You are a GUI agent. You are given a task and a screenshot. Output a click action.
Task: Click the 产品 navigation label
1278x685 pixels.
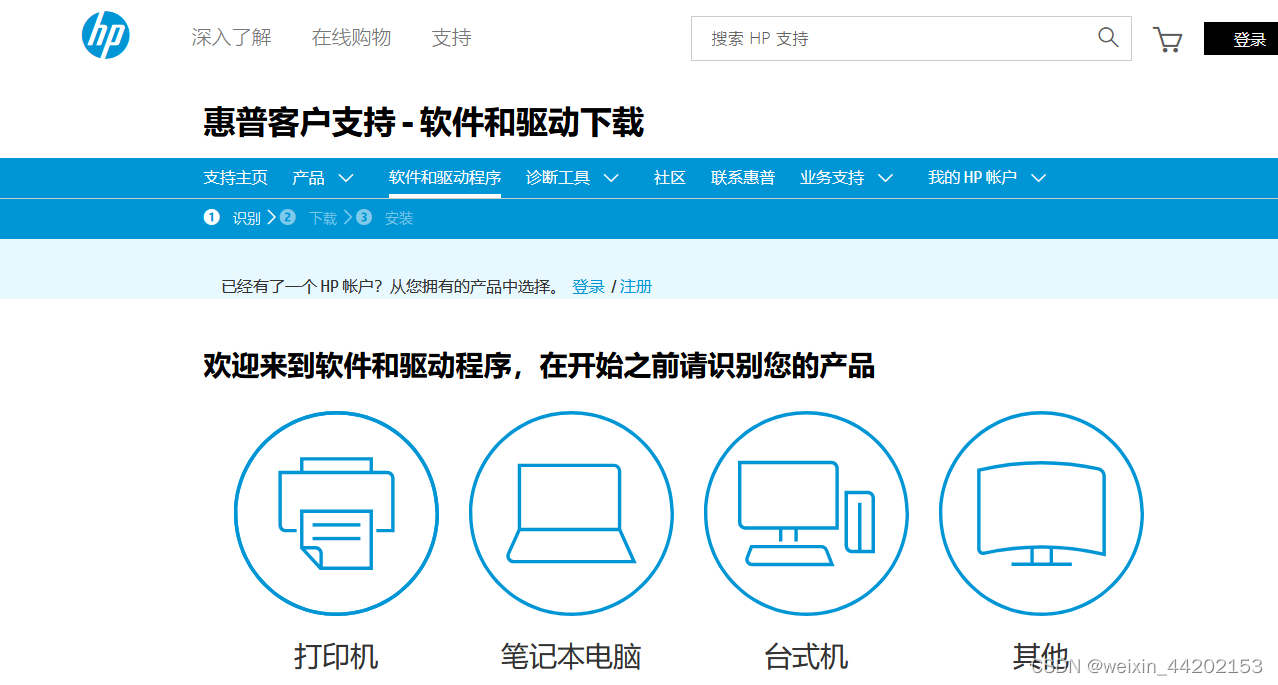tap(308, 178)
